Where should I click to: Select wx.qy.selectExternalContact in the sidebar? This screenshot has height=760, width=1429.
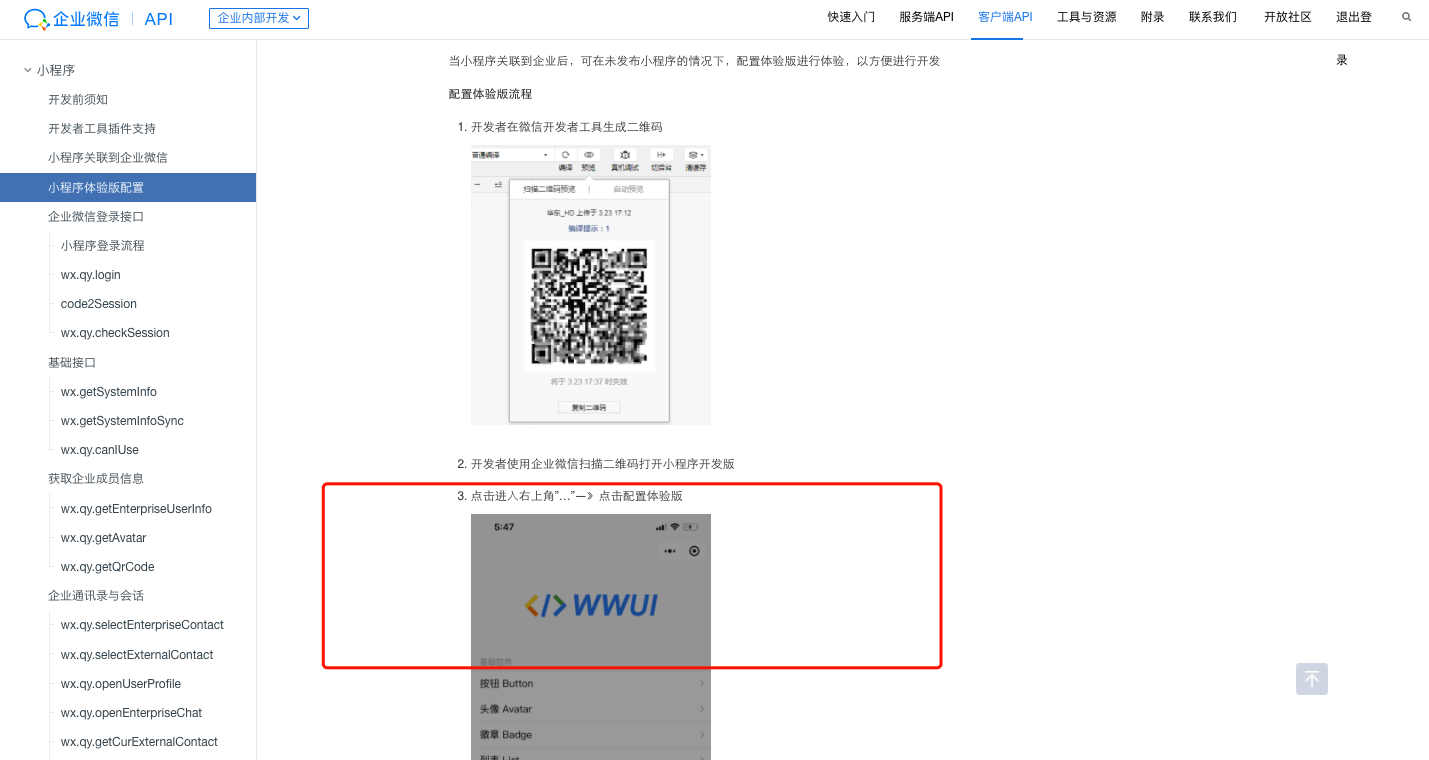click(137, 655)
